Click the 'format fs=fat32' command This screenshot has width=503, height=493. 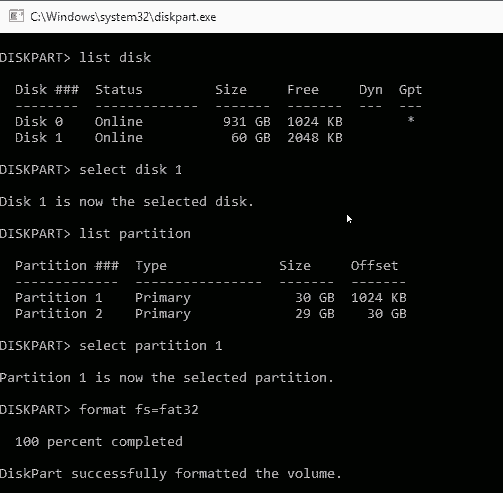click(x=139, y=410)
